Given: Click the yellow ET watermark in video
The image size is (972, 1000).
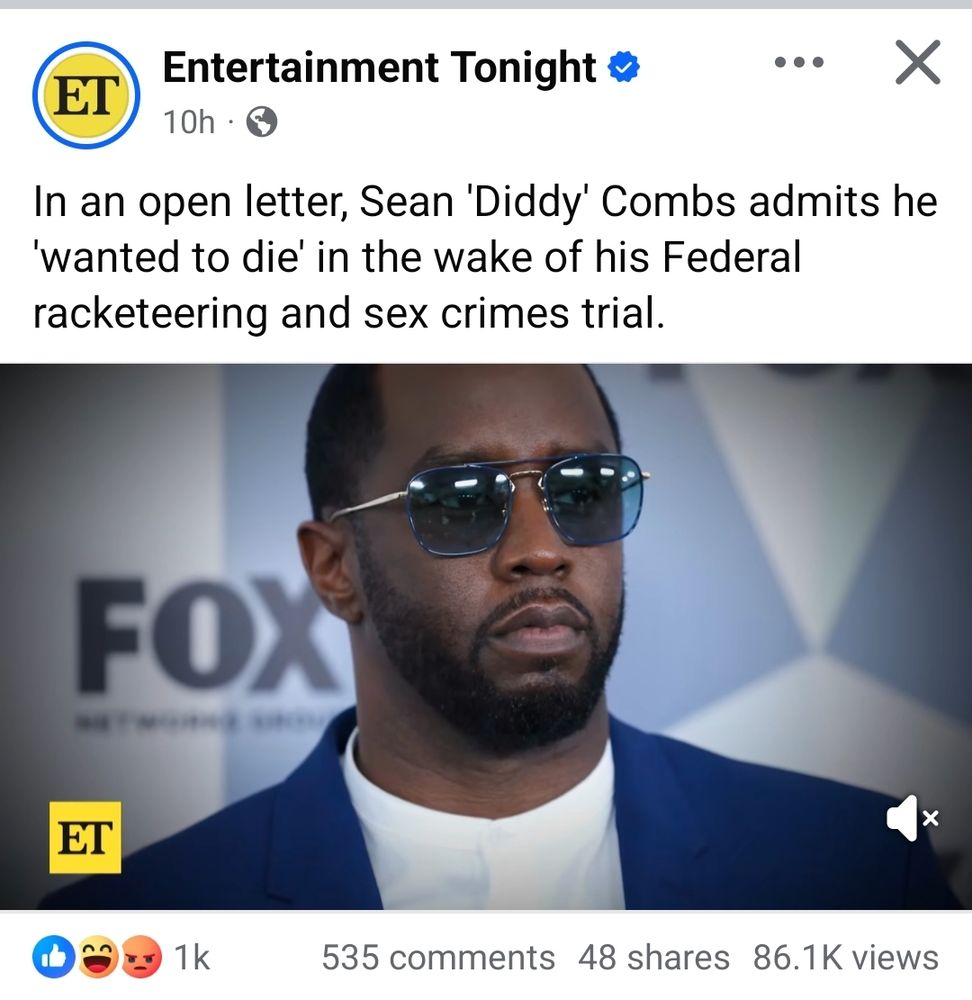Looking at the screenshot, I should click(x=85, y=837).
